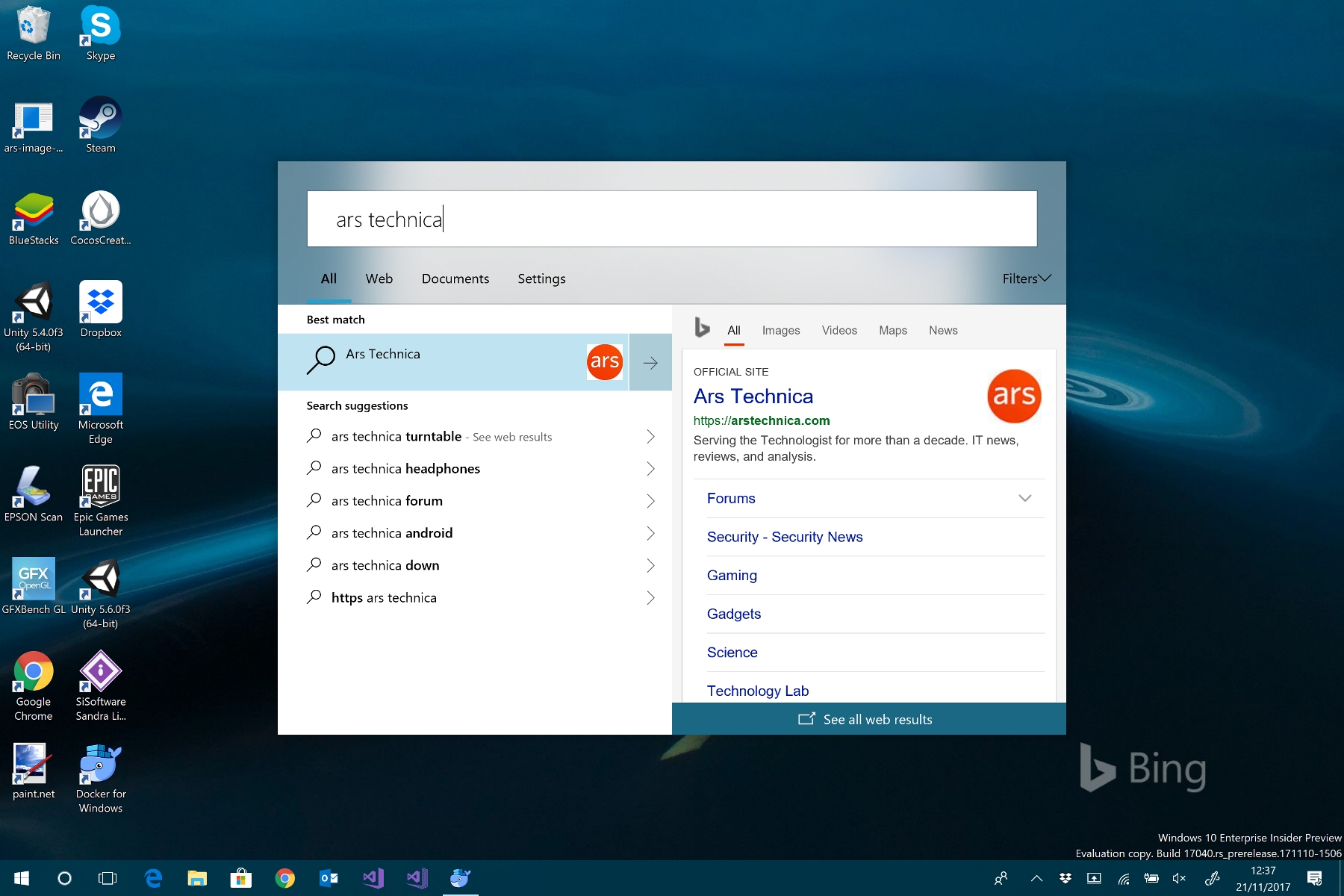
Task: Launch Skype from the desktop
Action: [100, 34]
